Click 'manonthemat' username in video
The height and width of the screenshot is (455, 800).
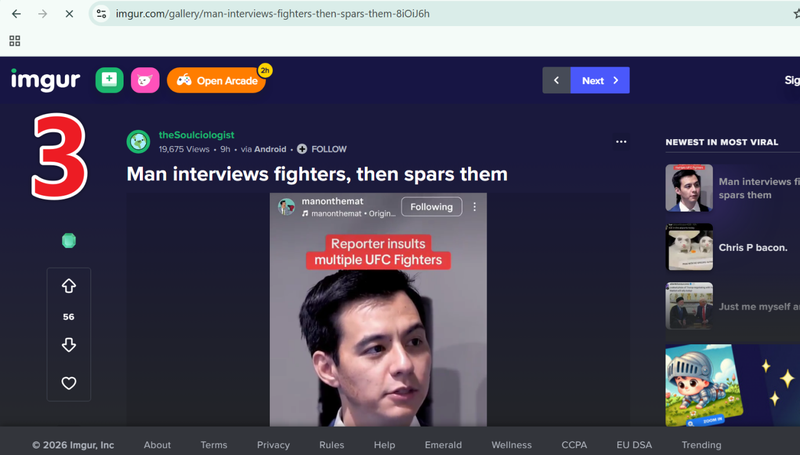point(333,201)
